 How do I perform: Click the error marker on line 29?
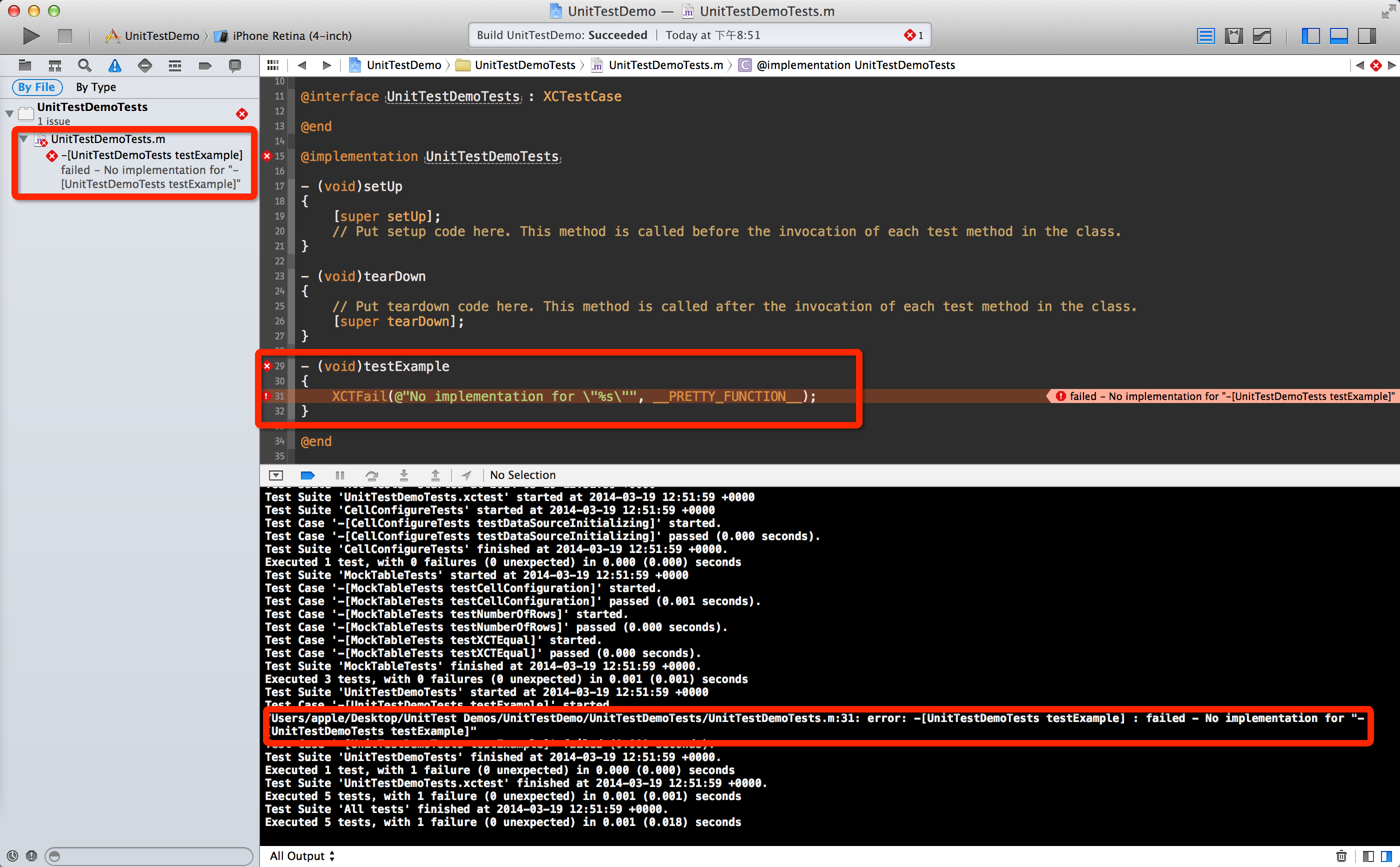pos(267,366)
